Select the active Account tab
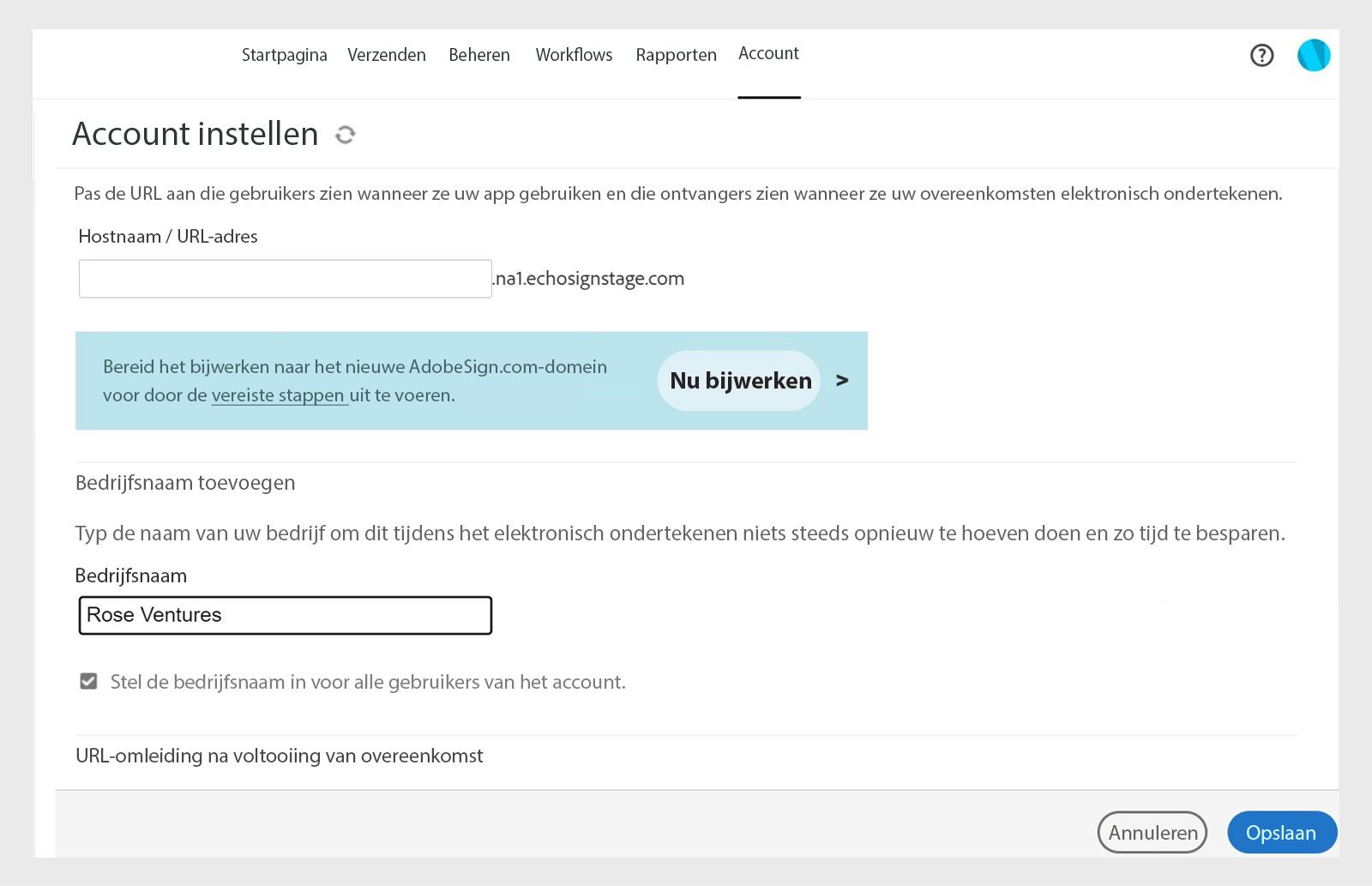The image size is (1372, 886). (768, 53)
